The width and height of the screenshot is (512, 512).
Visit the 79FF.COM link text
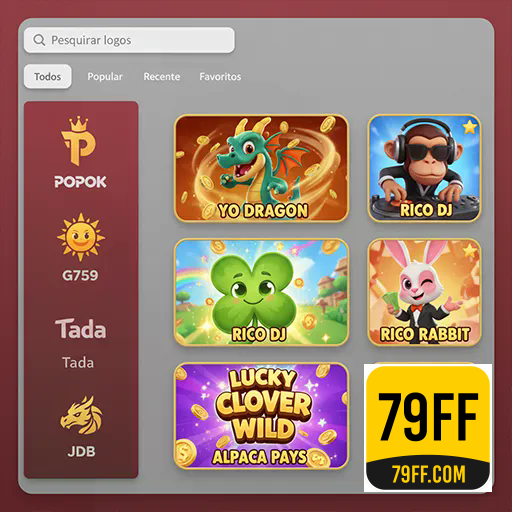428,474
